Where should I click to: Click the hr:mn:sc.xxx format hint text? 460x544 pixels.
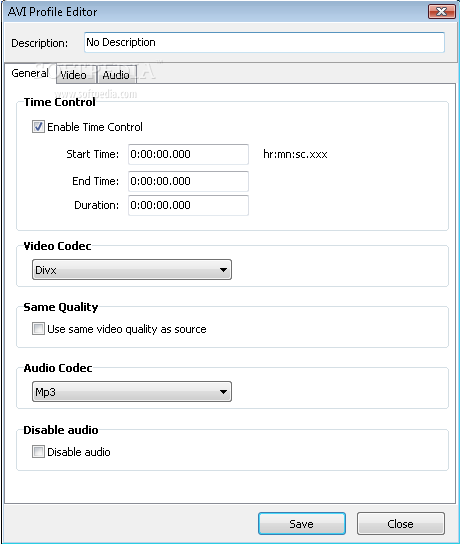point(295,154)
